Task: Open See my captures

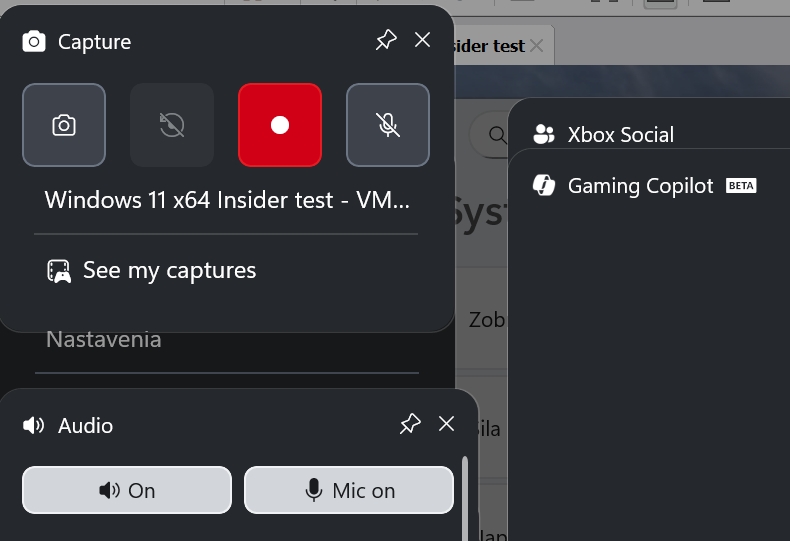Action: (169, 270)
